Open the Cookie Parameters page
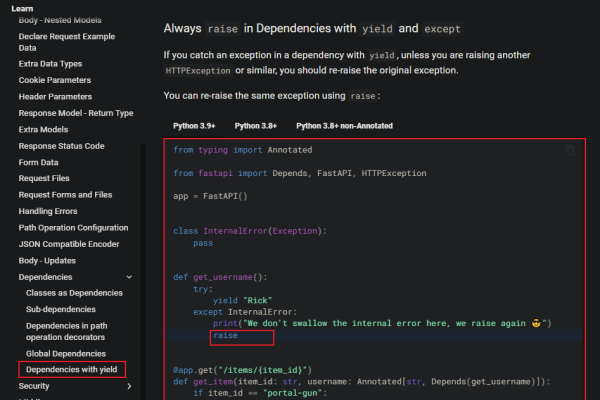This screenshot has height=400, width=600. pyautogui.click(x=57, y=81)
